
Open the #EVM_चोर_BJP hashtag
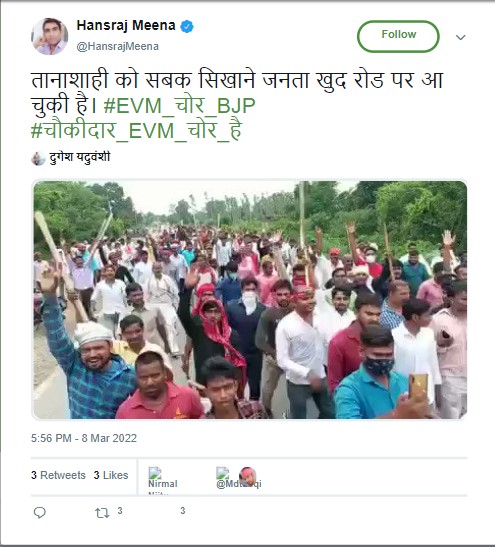[180, 105]
